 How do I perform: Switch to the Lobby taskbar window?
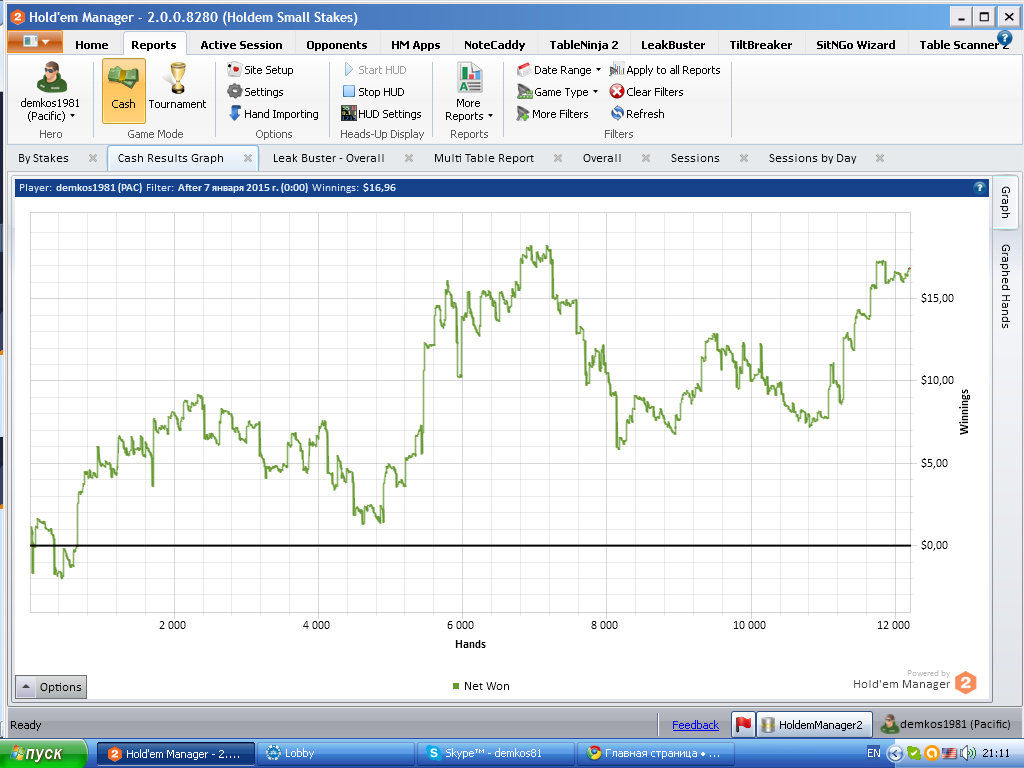pyautogui.click(x=335, y=753)
